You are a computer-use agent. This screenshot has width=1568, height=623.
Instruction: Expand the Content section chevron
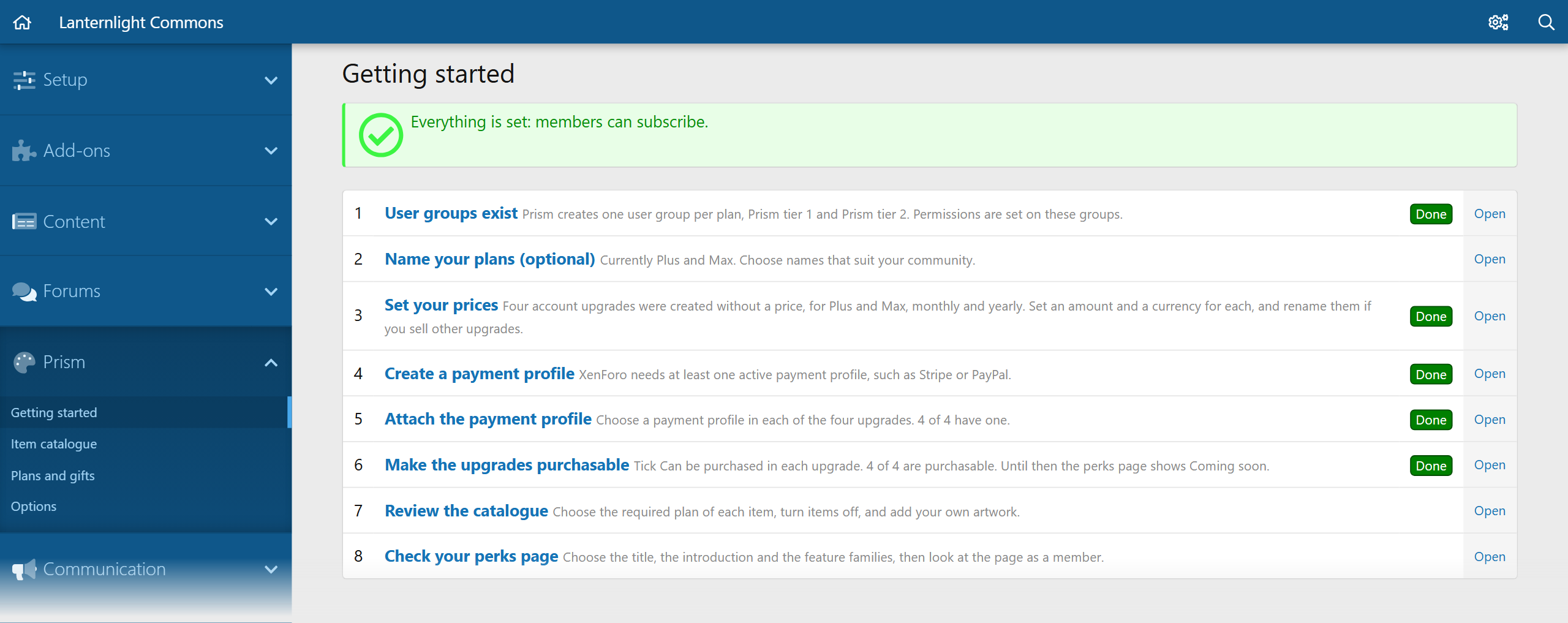(271, 221)
